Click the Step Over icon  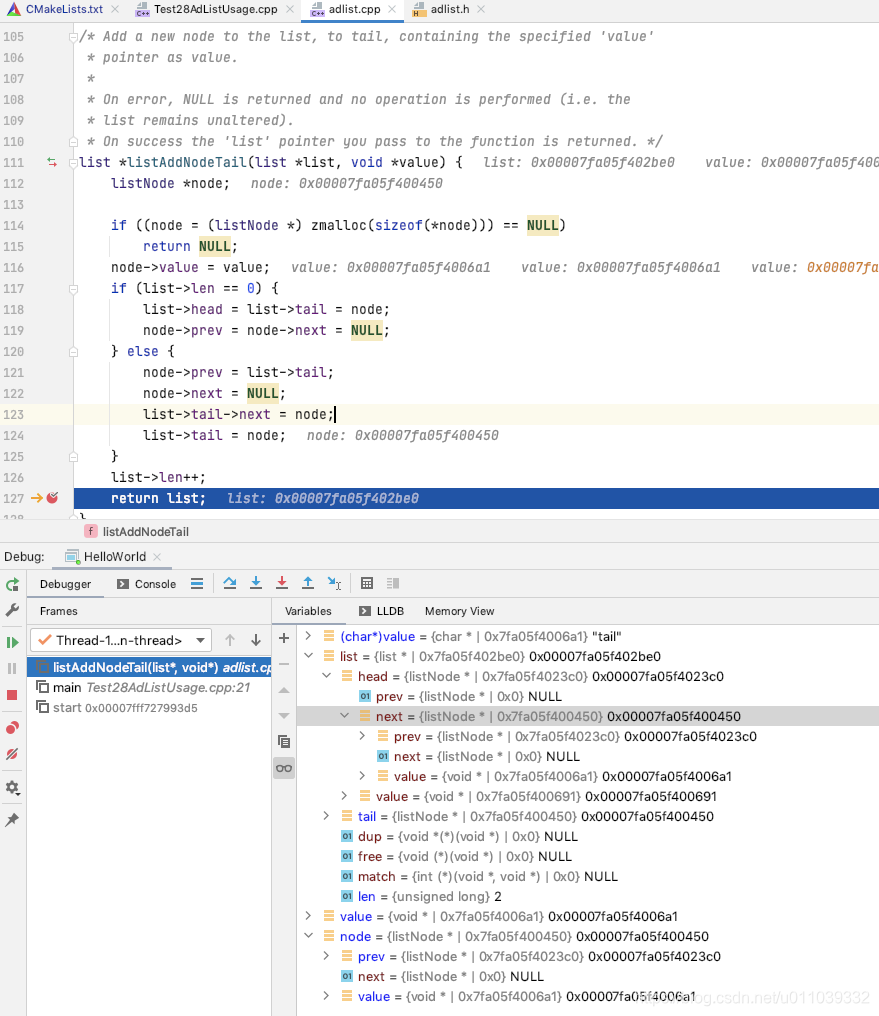[x=229, y=584]
